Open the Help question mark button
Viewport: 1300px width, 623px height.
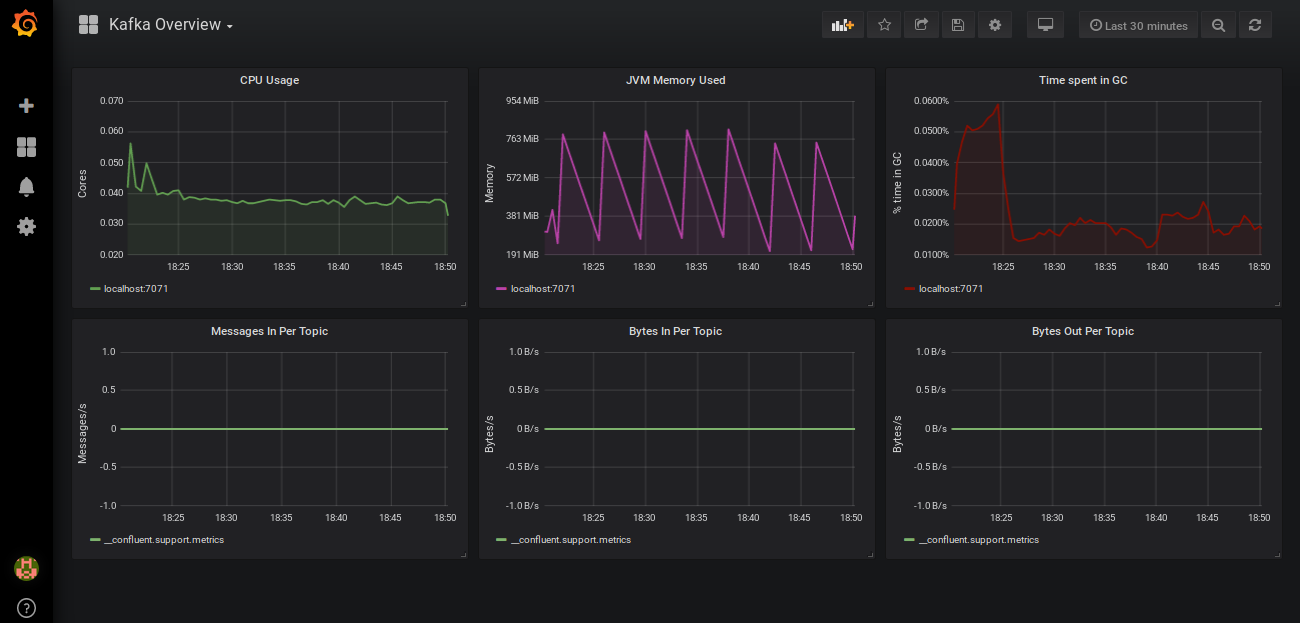coord(26,607)
